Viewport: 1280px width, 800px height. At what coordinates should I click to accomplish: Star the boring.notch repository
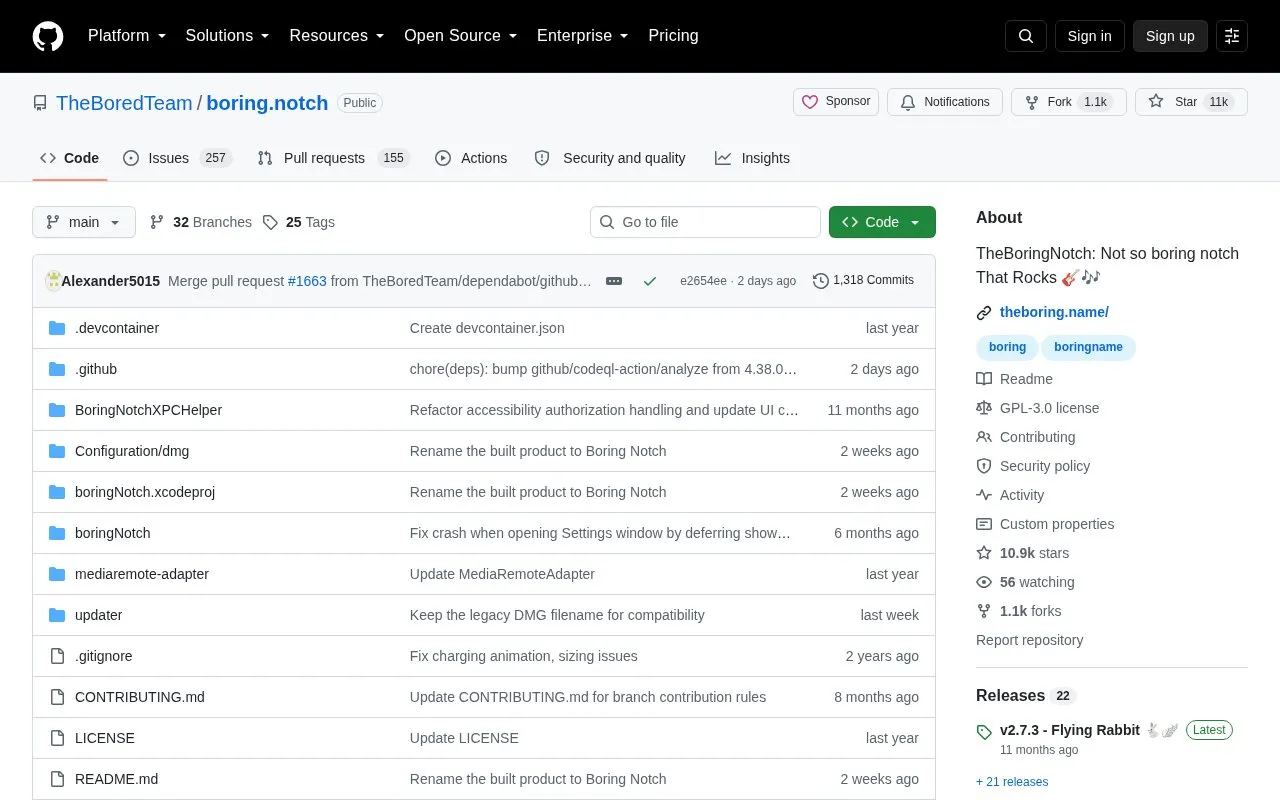pyautogui.click(x=1191, y=102)
